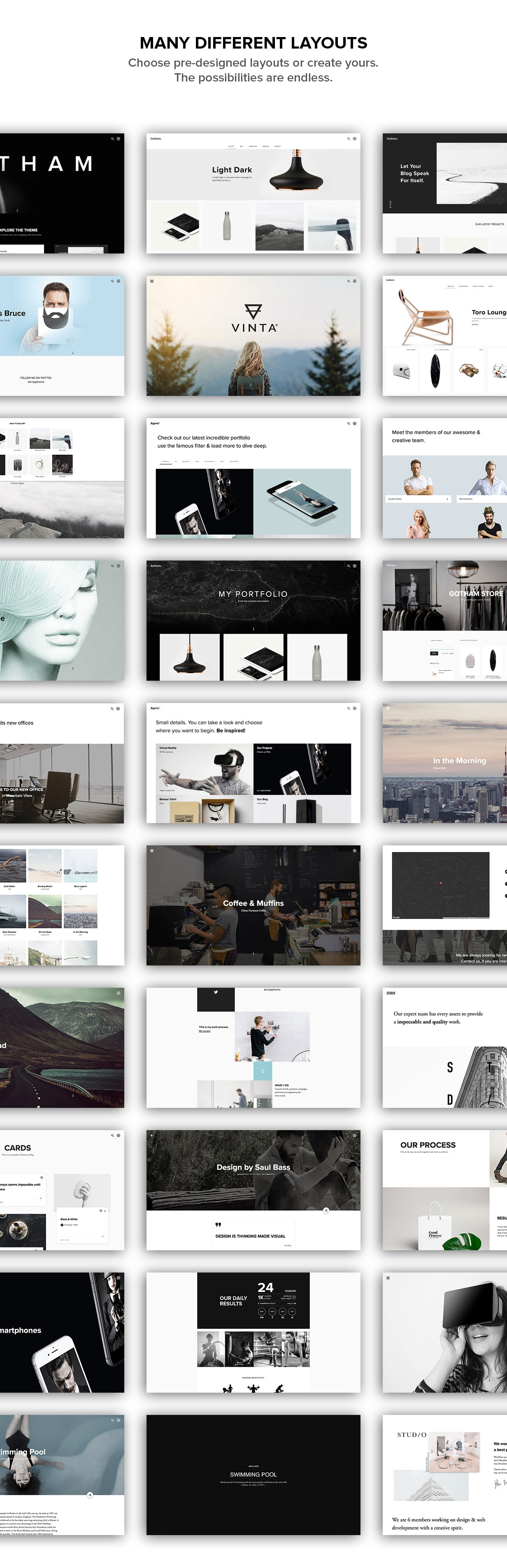Click the Gotham. logo in Light Dark layout
This screenshot has height=1568, width=507.
pos(156,139)
